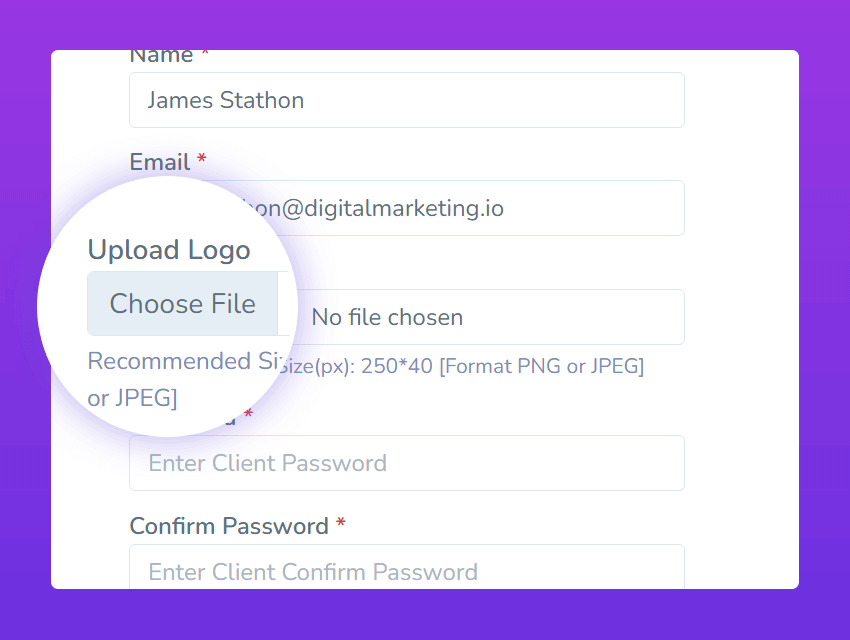Focus the Enter Client Confirm Password field
Screen dimensions: 850x640
[x=406, y=570]
